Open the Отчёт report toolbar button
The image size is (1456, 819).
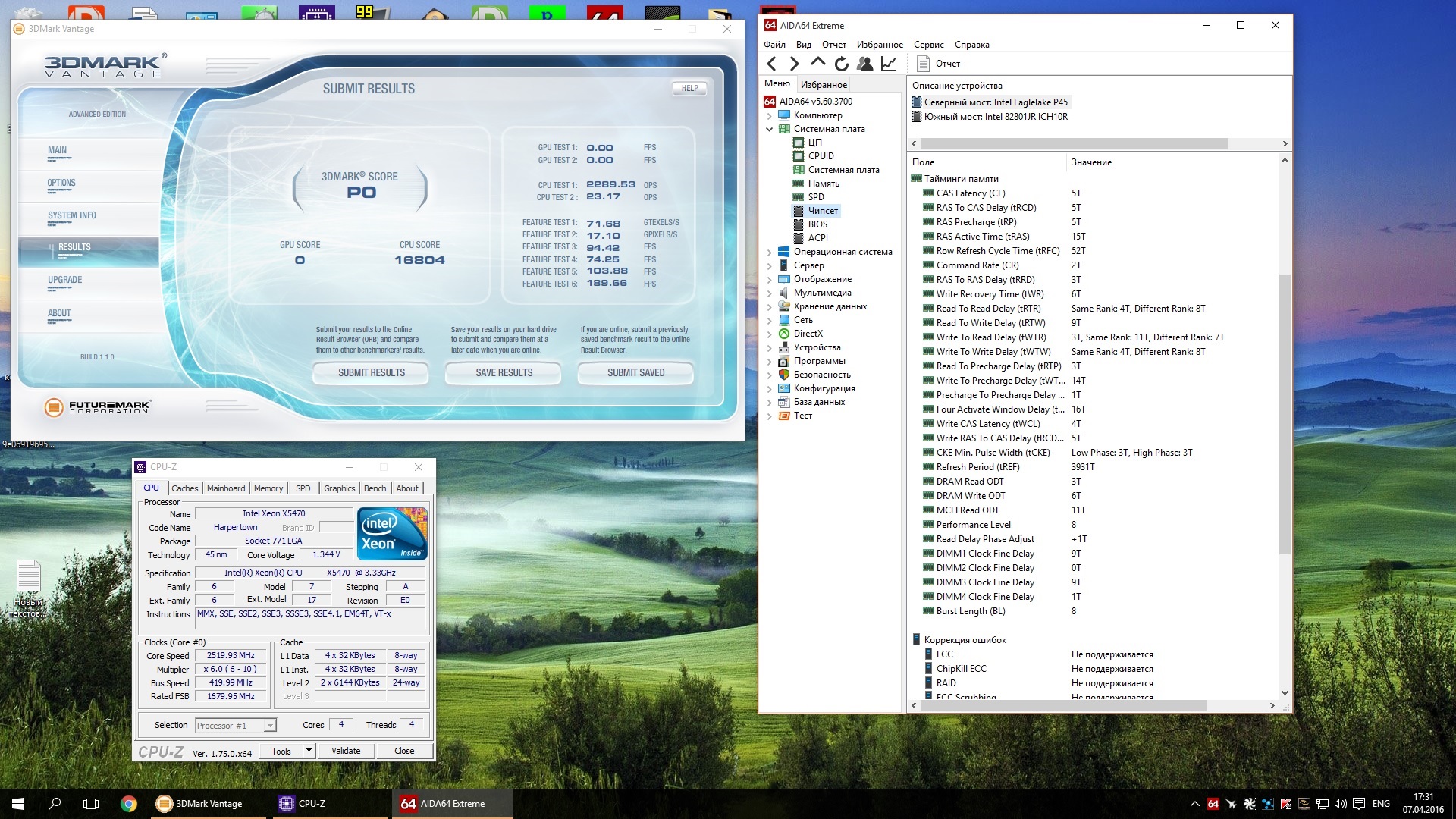pyautogui.click(x=939, y=64)
